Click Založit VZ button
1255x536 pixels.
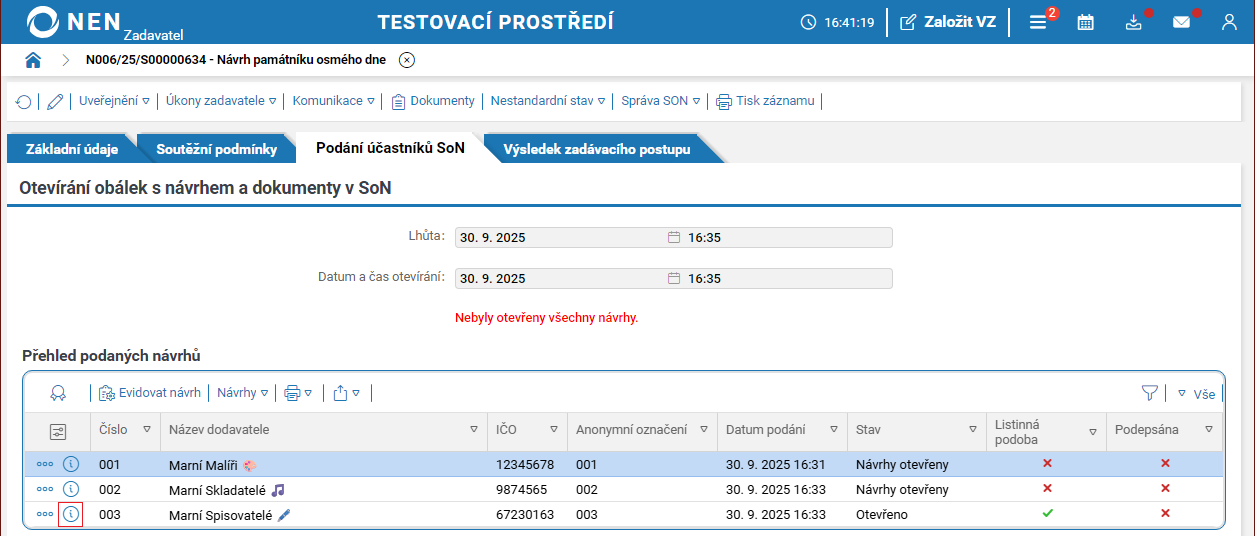tap(948, 22)
